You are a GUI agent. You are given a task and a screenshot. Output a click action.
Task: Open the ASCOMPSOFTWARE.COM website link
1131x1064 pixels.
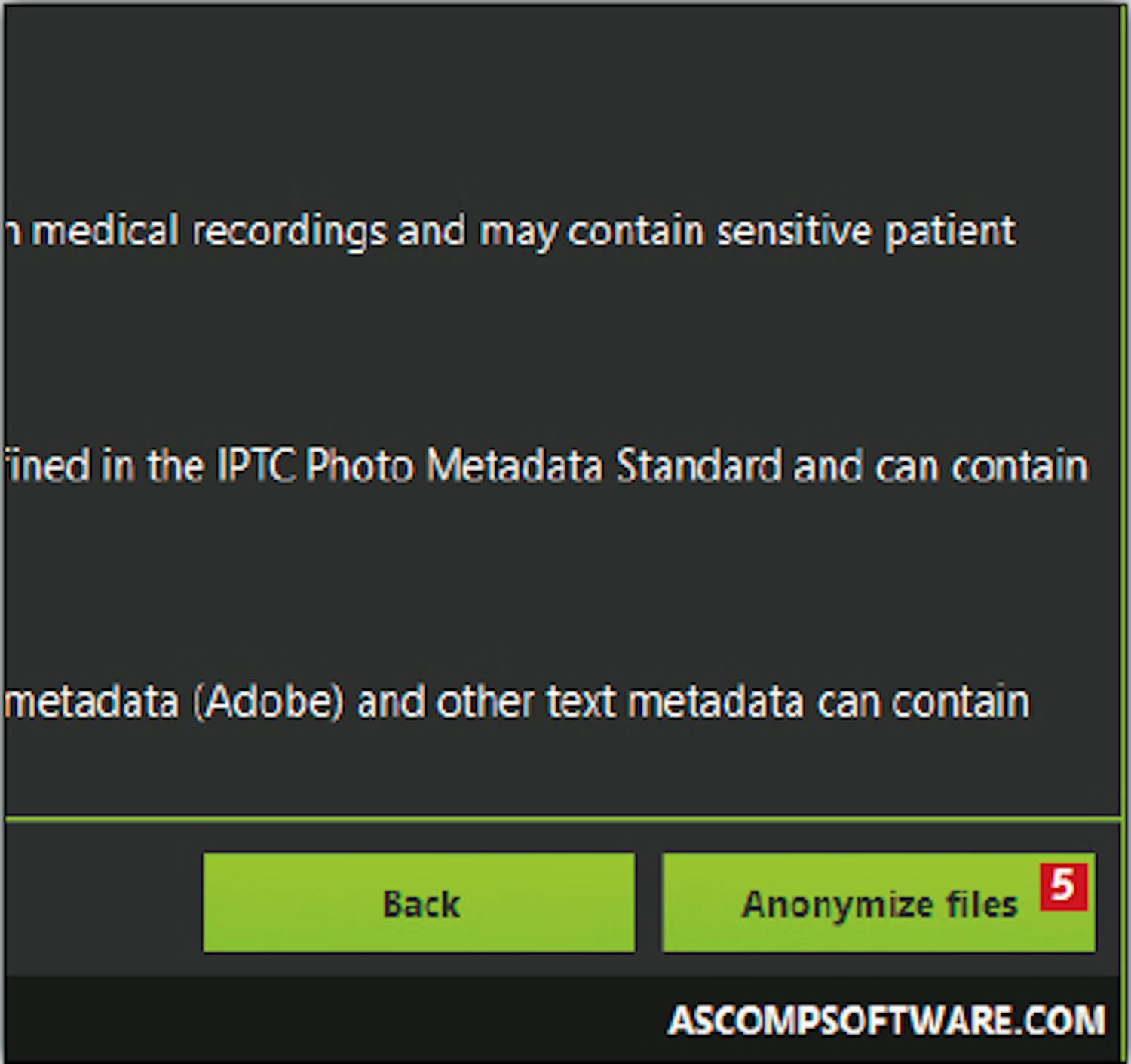coord(887,1020)
